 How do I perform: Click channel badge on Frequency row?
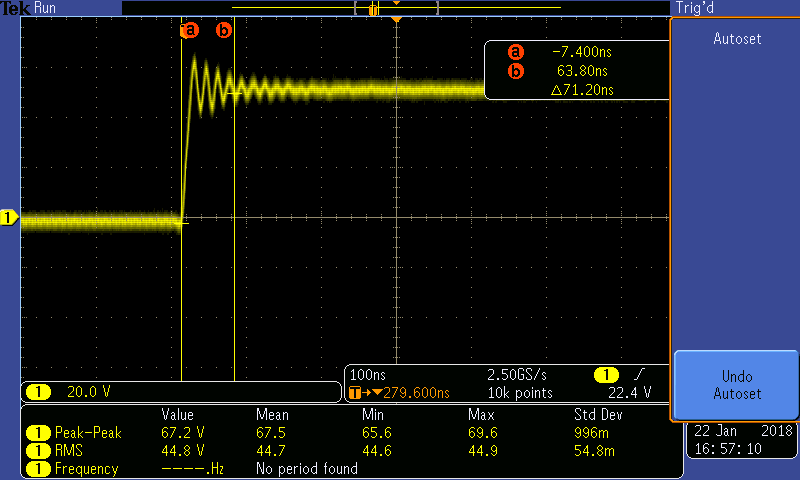point(38,469)
